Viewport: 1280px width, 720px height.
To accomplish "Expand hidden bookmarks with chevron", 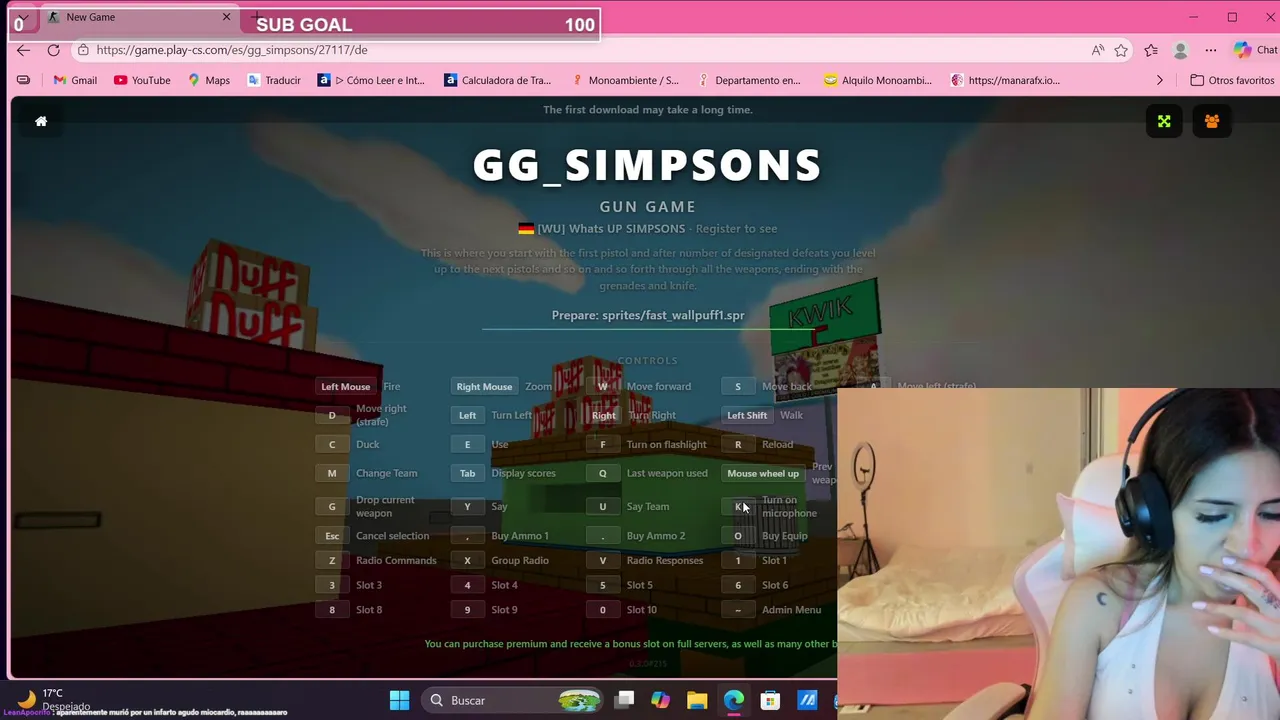I will (x=1160, y=80).
